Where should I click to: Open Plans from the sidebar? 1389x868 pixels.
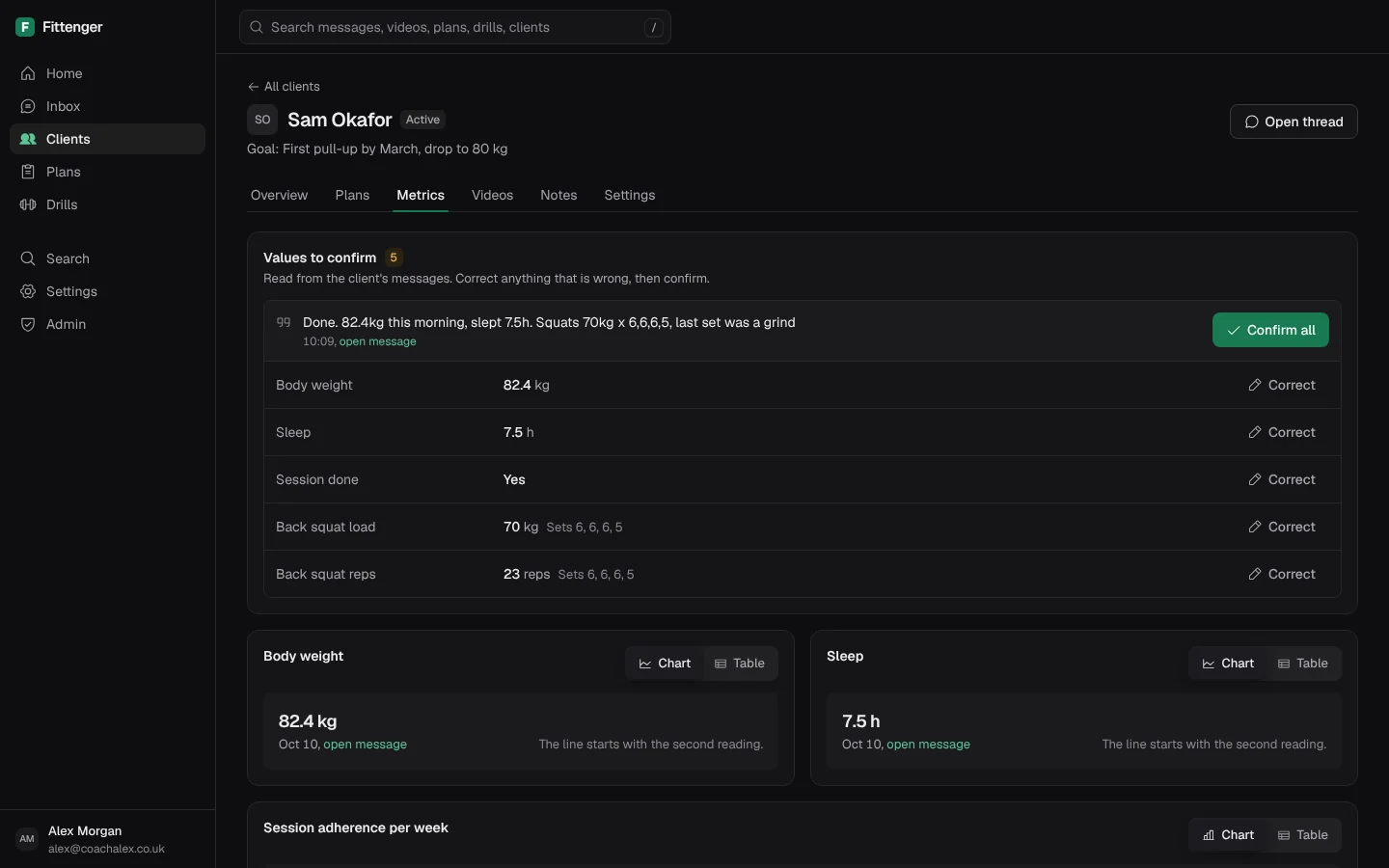tap(107, 172)
